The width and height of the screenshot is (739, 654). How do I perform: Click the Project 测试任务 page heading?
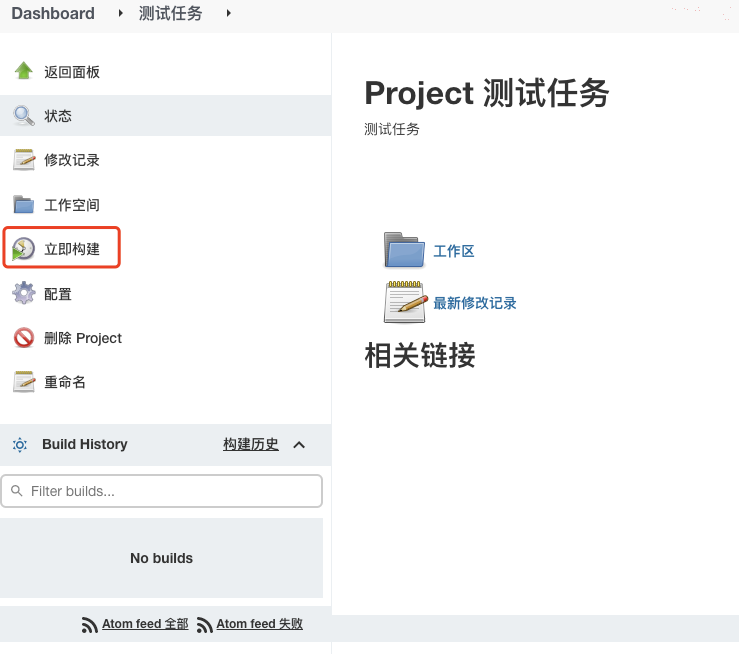point(487,93)
